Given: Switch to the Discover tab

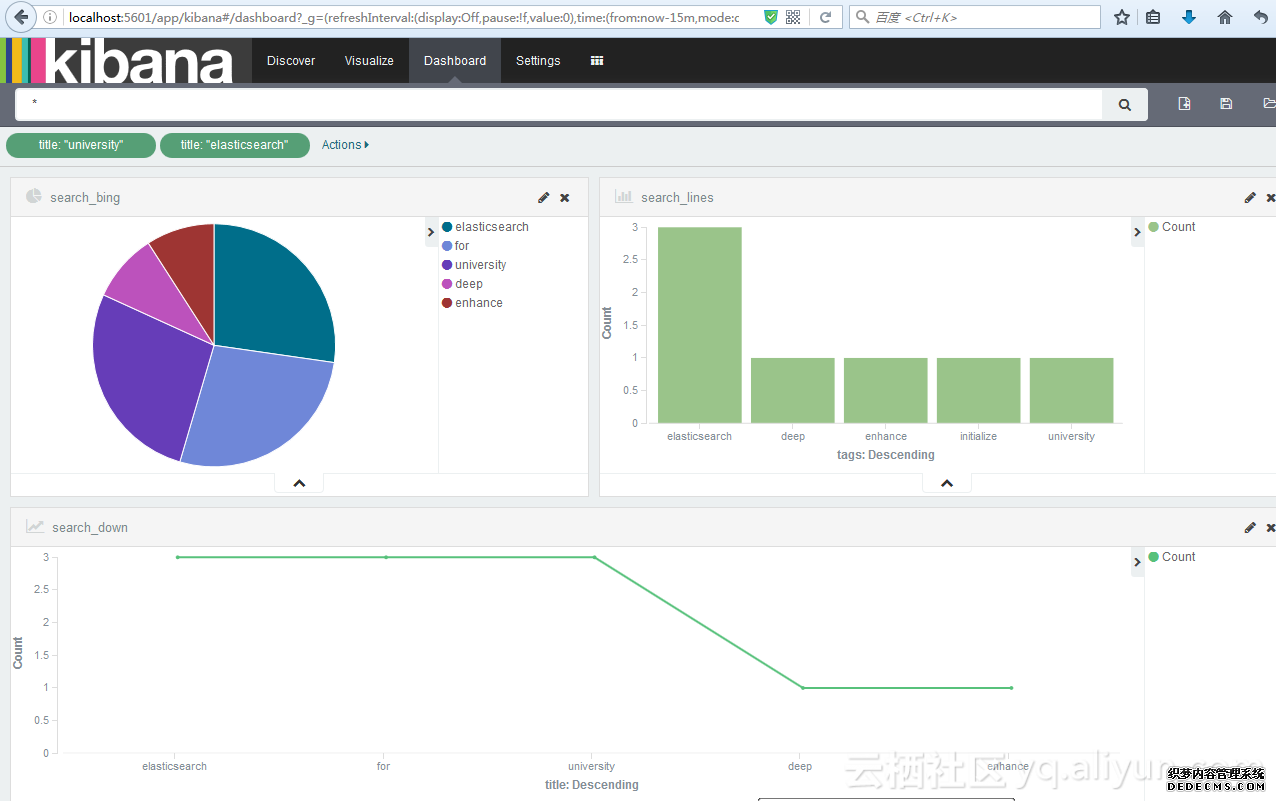Looking at the screenshot, I should [291, 61].
